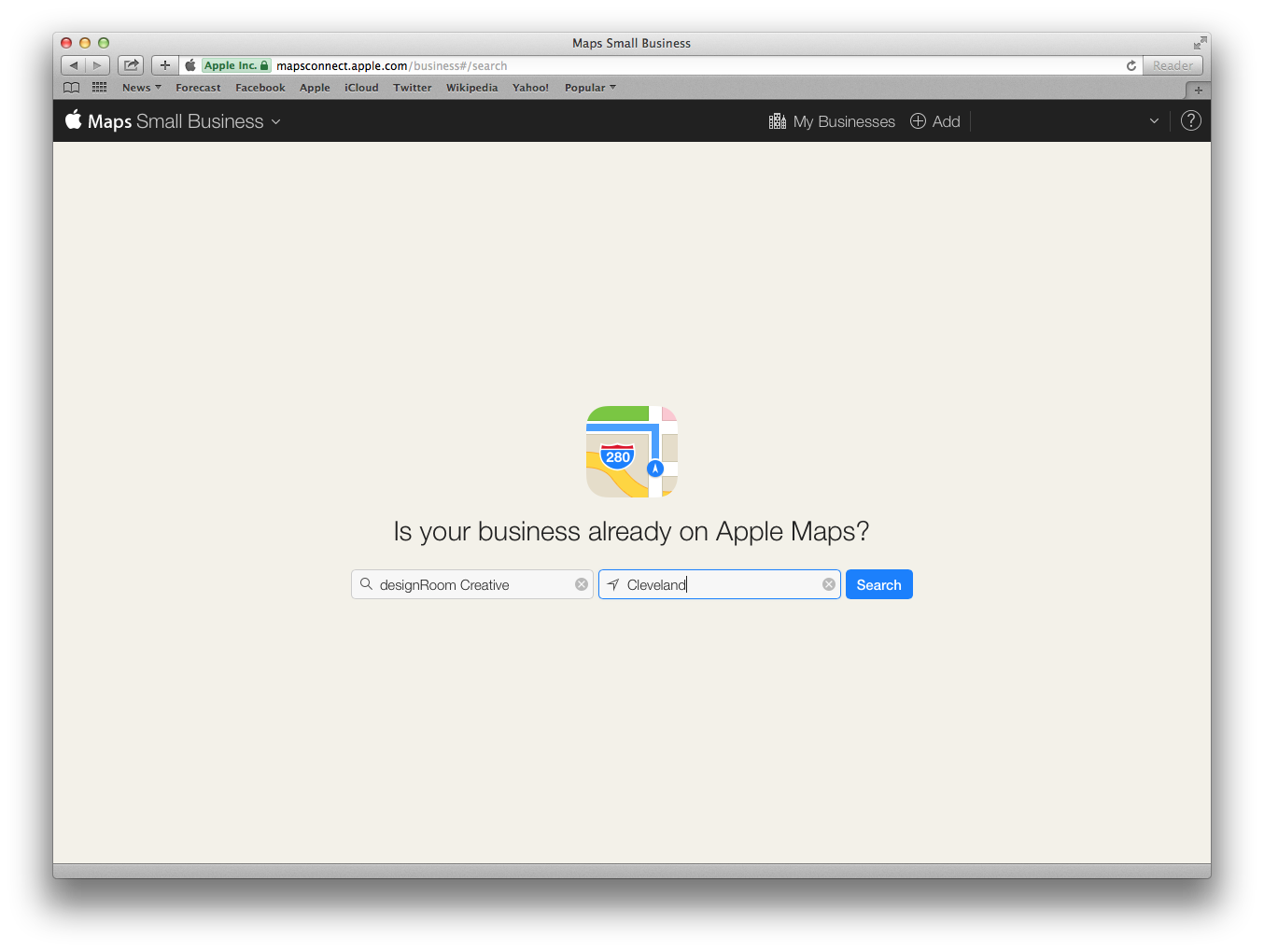Open the Reader view button
The image size is (1264, 952).
click(1173, 65)
